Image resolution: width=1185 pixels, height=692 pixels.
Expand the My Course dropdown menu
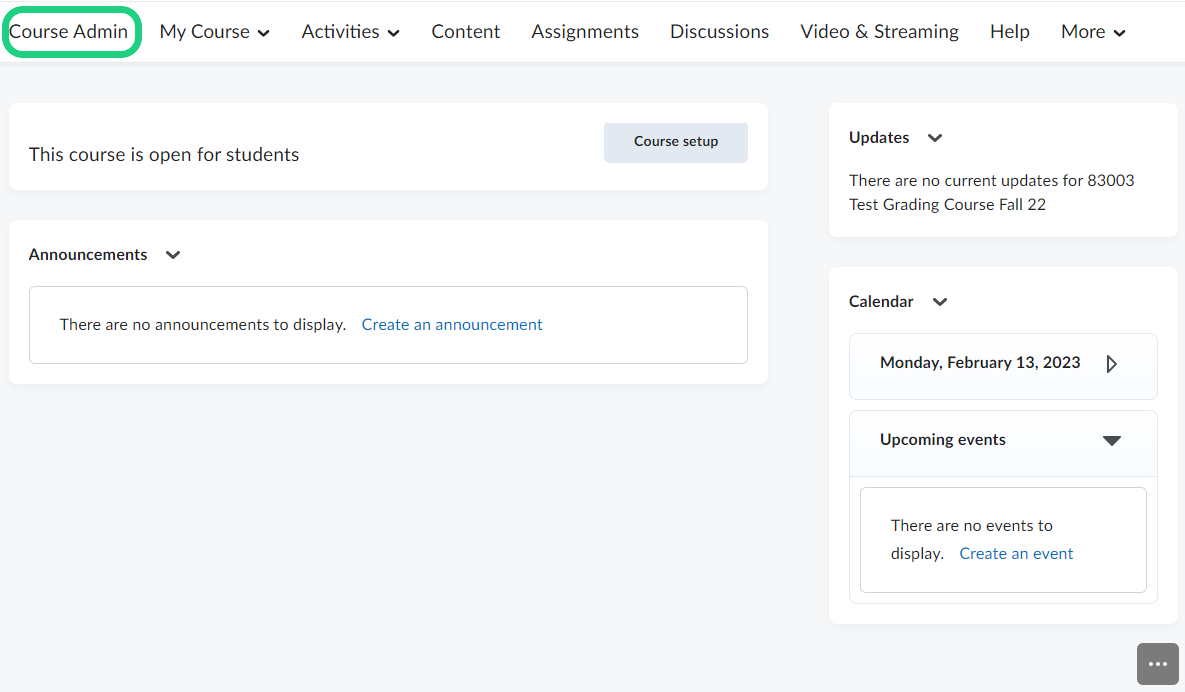[x=214, y=32]
